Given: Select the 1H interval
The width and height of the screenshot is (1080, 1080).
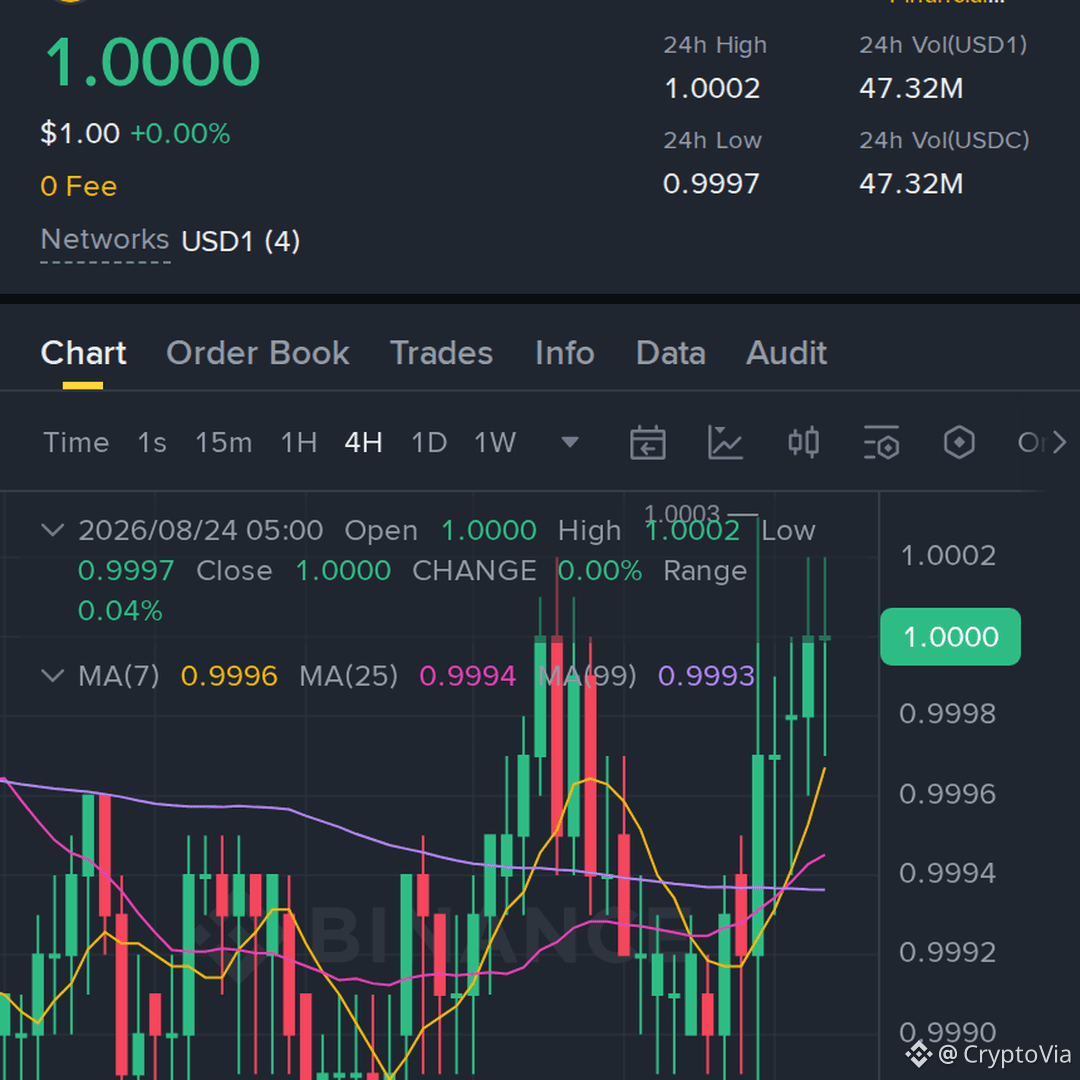Looking at the screenshot, I should [x=299, y=442].
